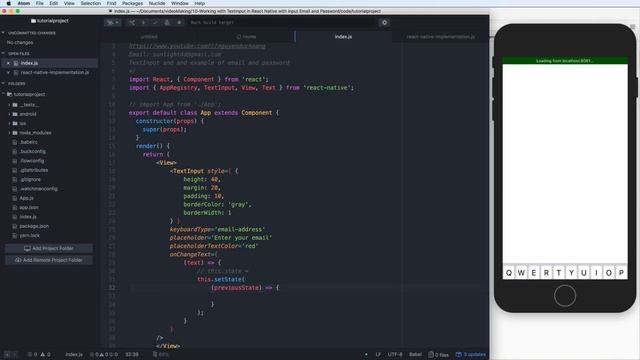Click the 'No changes' text in the sidebar
640x360 pixels.
click(x=20, y=42)
